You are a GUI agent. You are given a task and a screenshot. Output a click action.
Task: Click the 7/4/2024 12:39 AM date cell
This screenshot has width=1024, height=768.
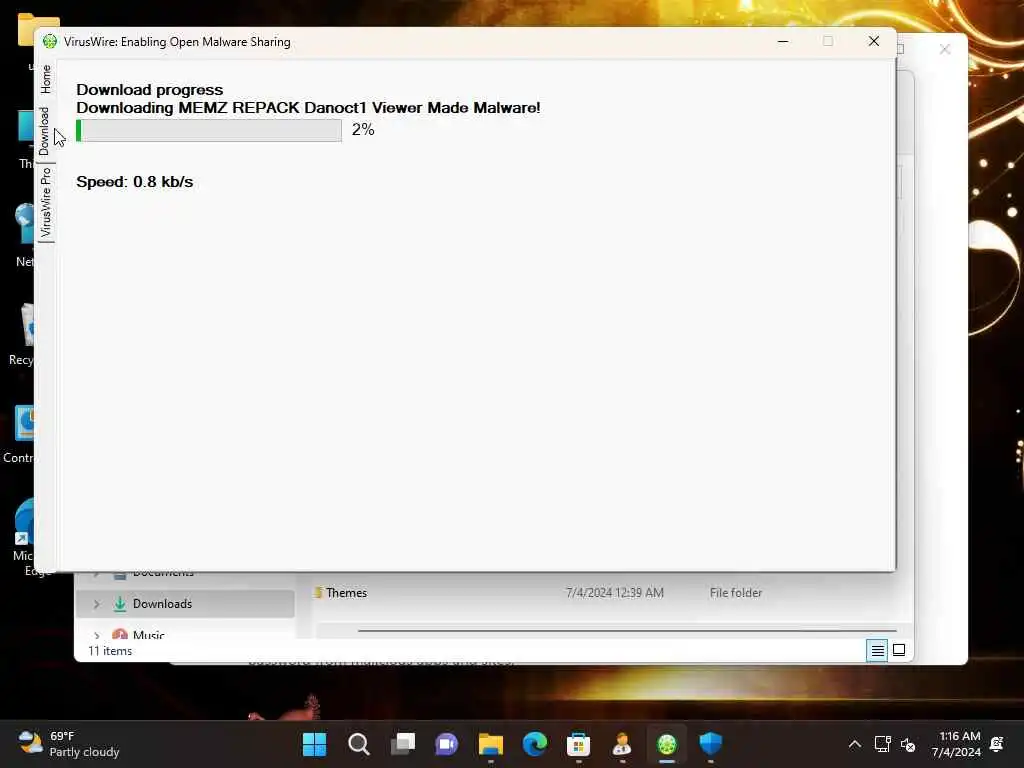pos(615,592)
